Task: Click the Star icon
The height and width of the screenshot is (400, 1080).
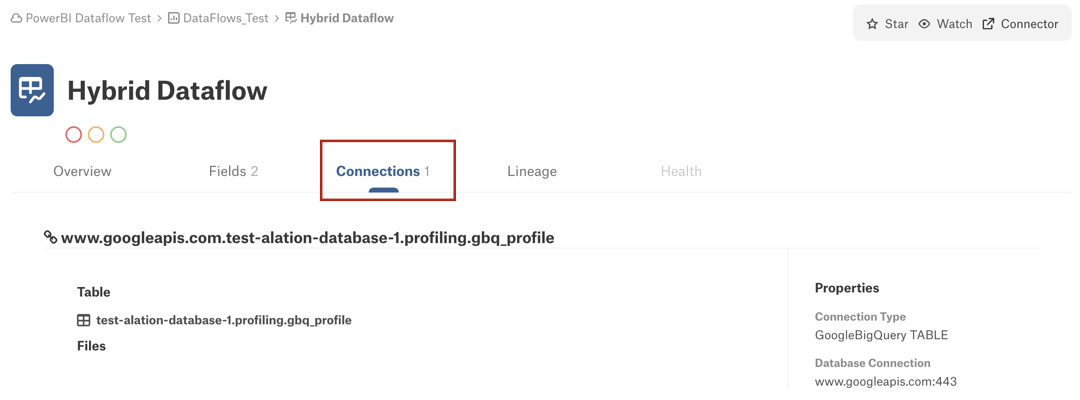Action: (872, 24)
